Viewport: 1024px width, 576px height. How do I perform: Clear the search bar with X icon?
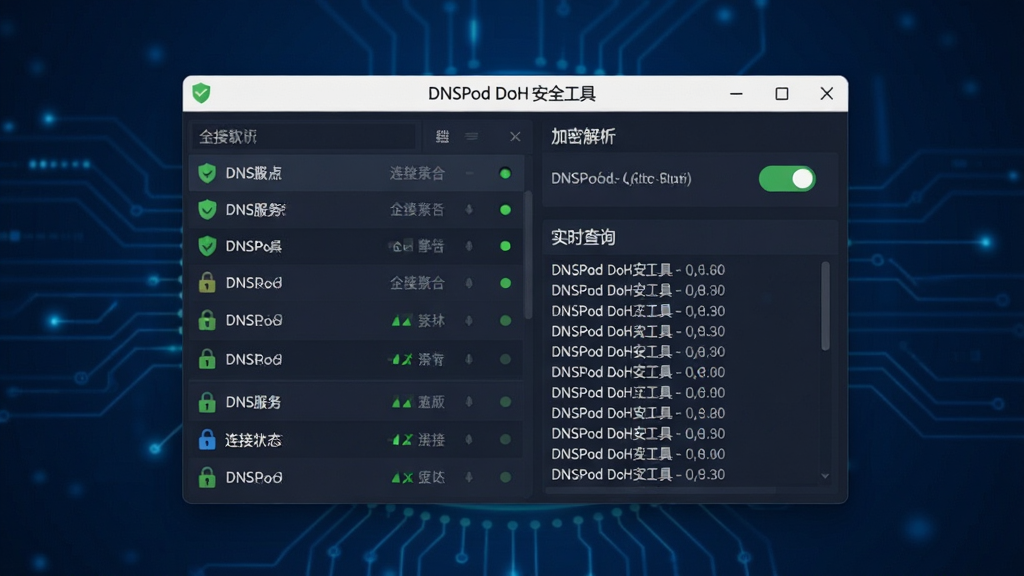coord(515,136)
